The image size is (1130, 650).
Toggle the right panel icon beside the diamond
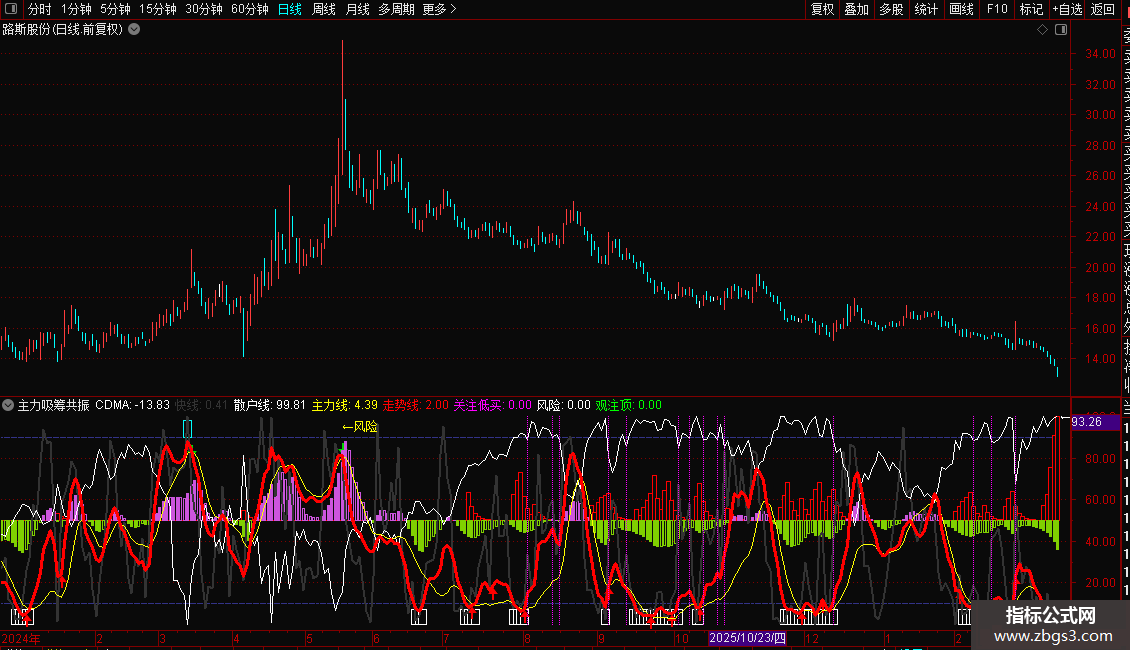click(1061, 30)
